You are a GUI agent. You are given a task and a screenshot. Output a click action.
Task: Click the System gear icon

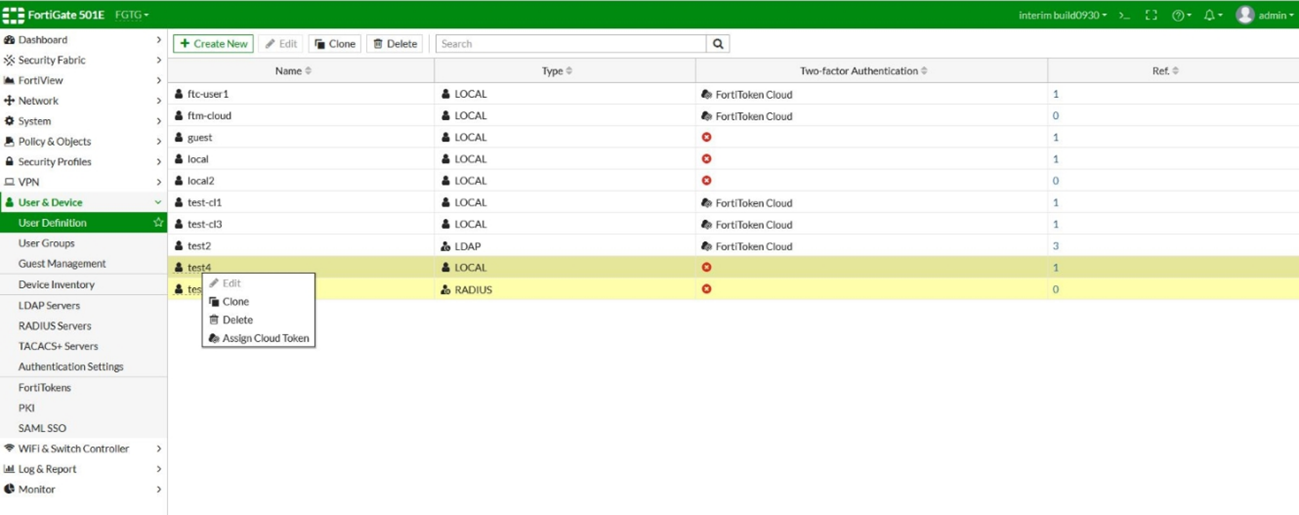pos(9,121)
